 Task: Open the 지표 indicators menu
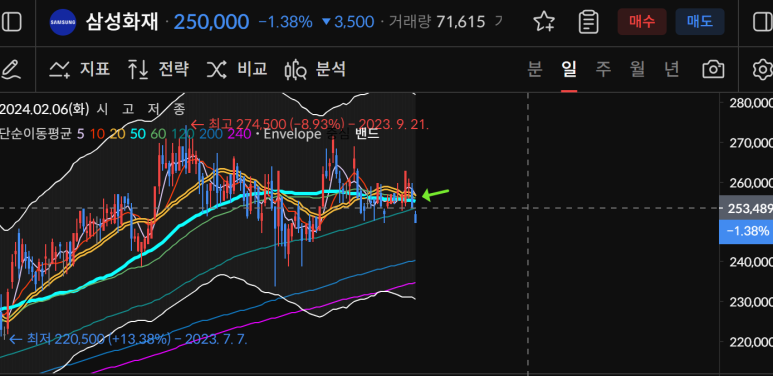[79, 69]
